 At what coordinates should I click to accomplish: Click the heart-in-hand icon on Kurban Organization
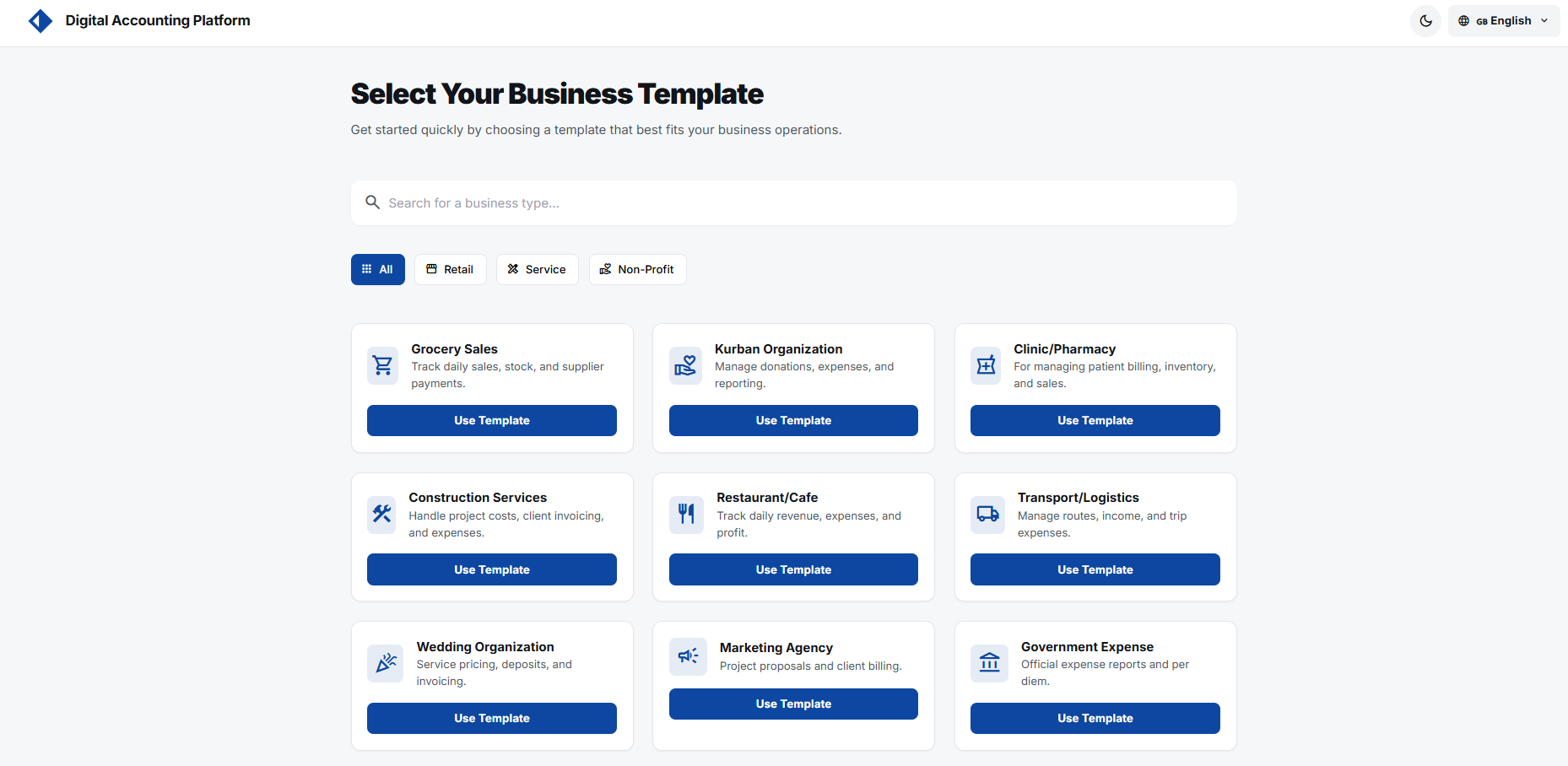pyautogui.click(x=685, y=365)
